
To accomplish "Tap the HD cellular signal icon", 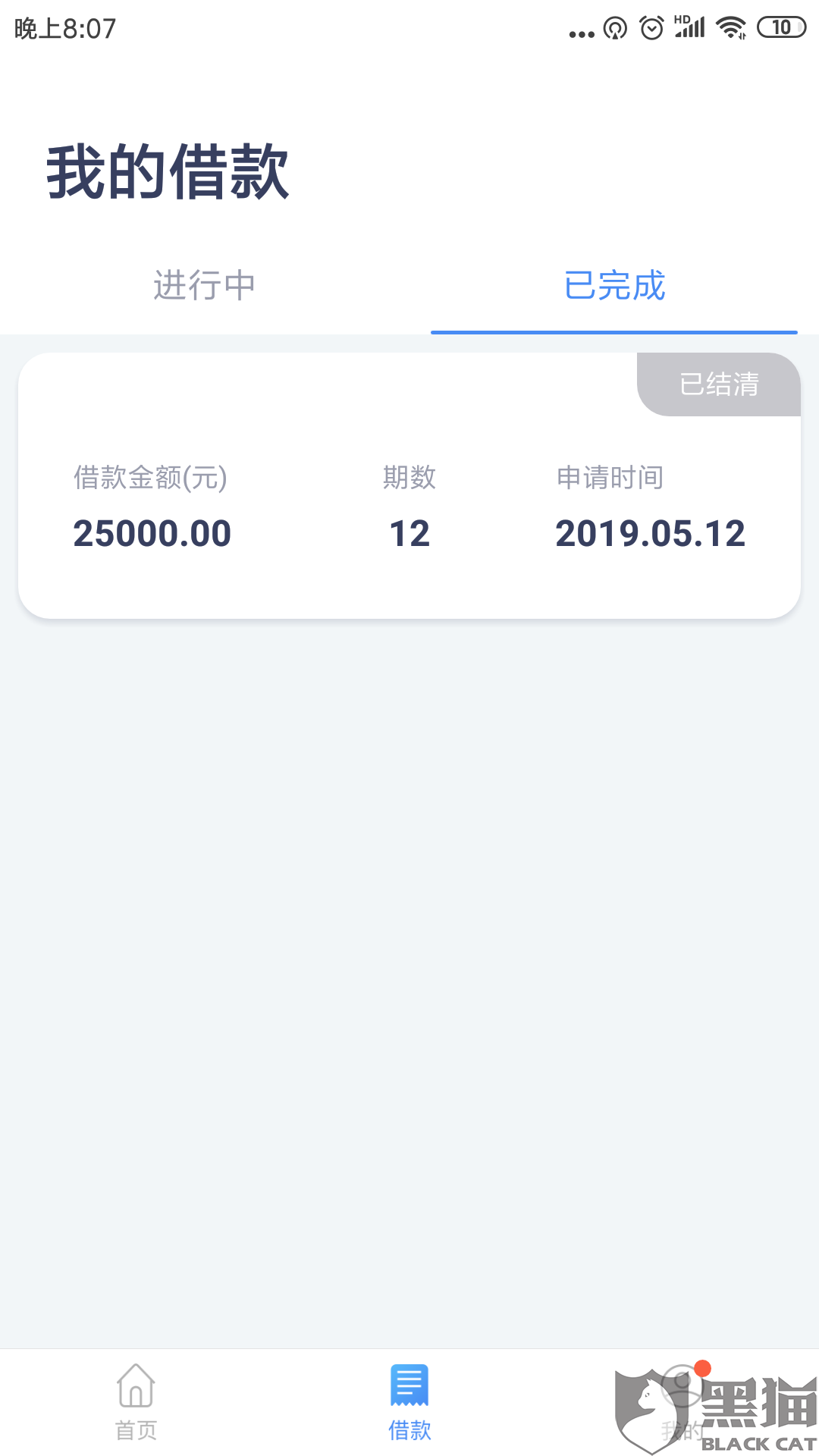I will tap(689, 27).
